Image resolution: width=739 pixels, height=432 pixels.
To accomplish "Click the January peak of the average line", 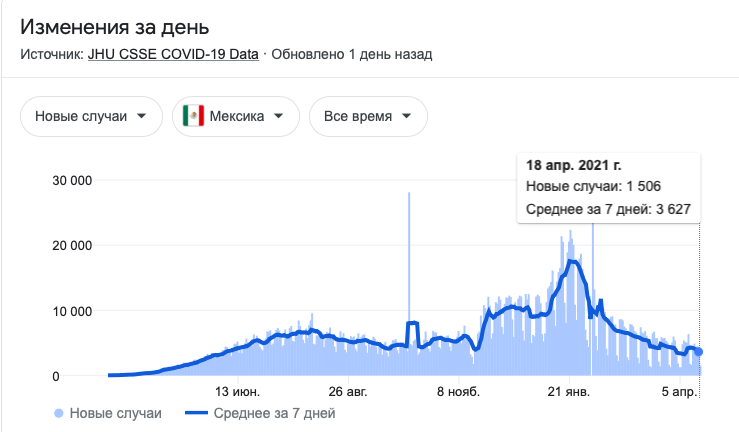I will pos(571,261).
